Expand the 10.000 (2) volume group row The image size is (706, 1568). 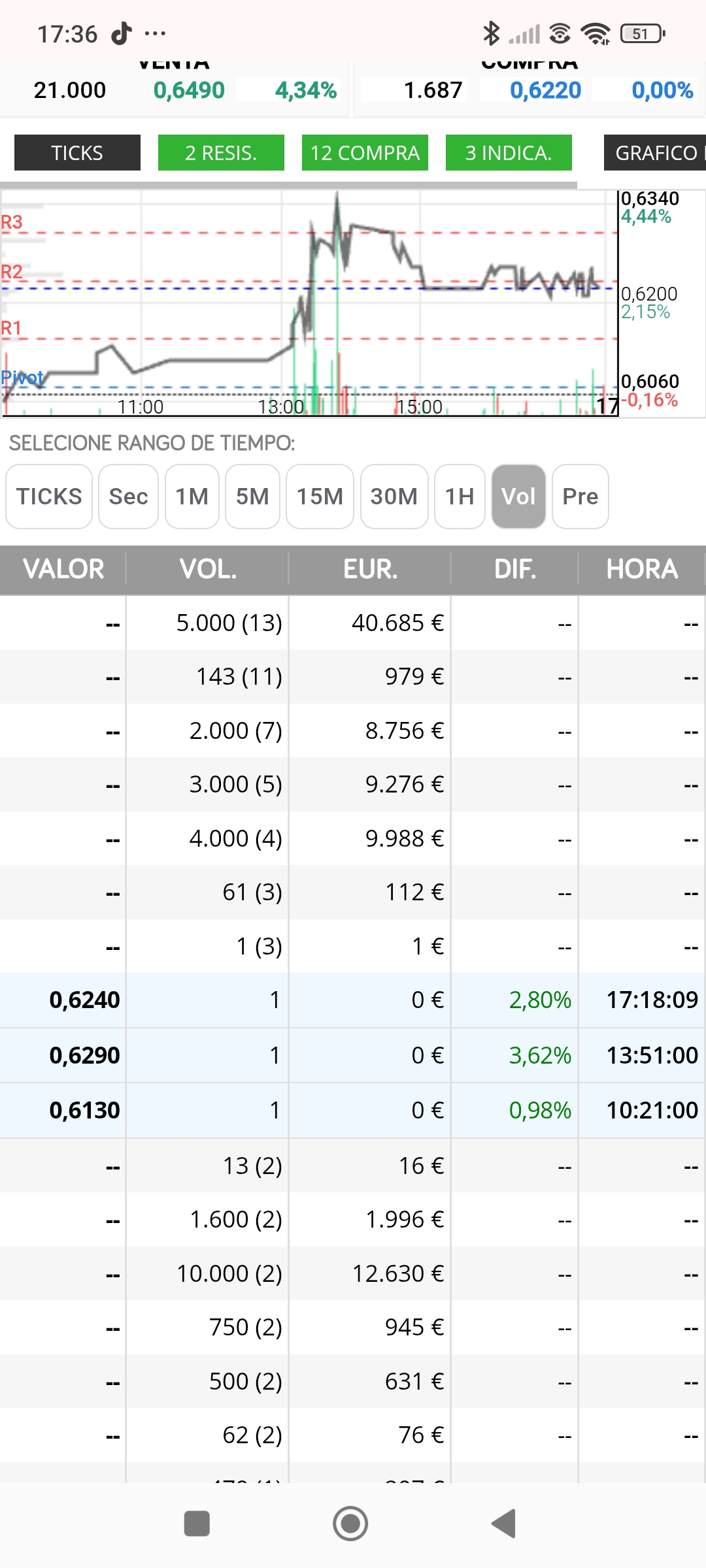coord(353,1273)
